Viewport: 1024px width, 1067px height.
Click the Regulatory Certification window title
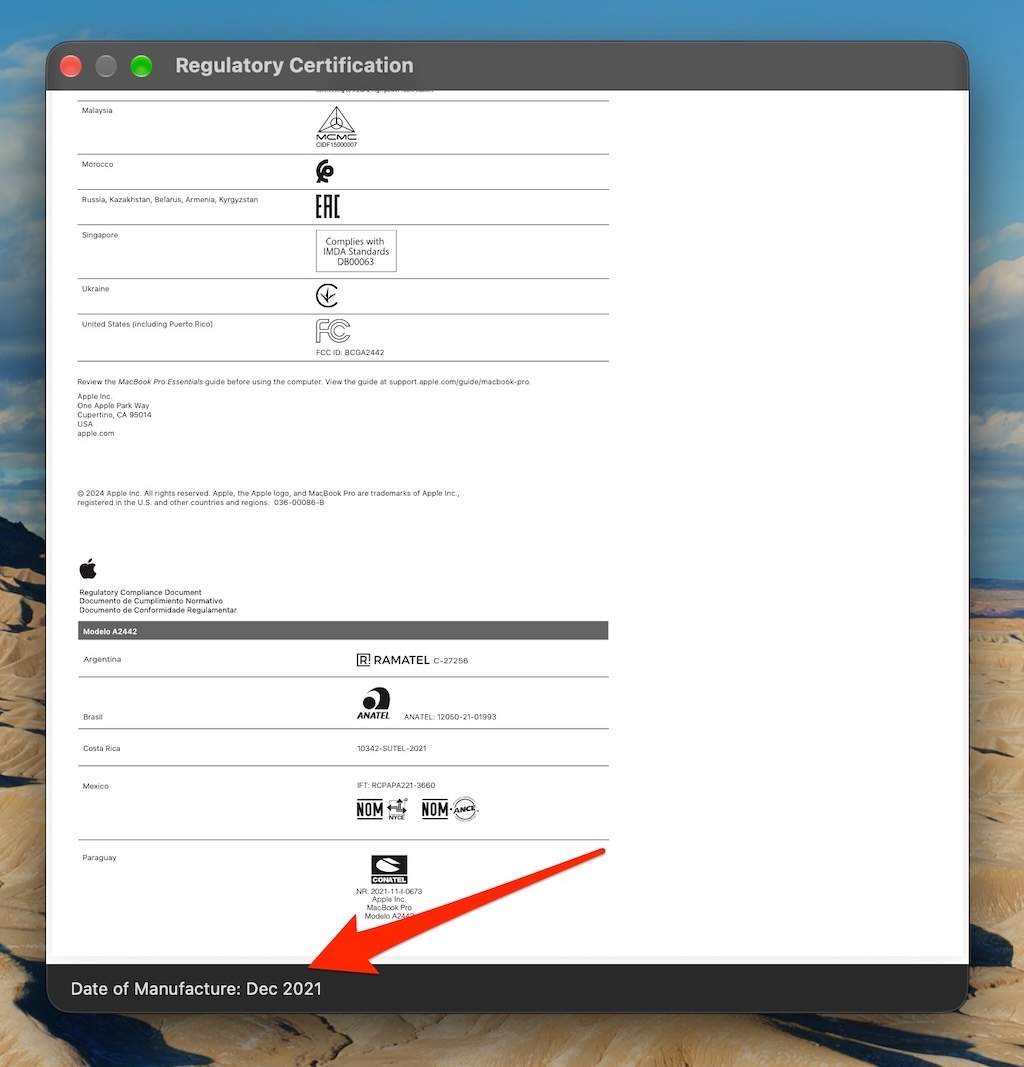[x=294, y=65]
